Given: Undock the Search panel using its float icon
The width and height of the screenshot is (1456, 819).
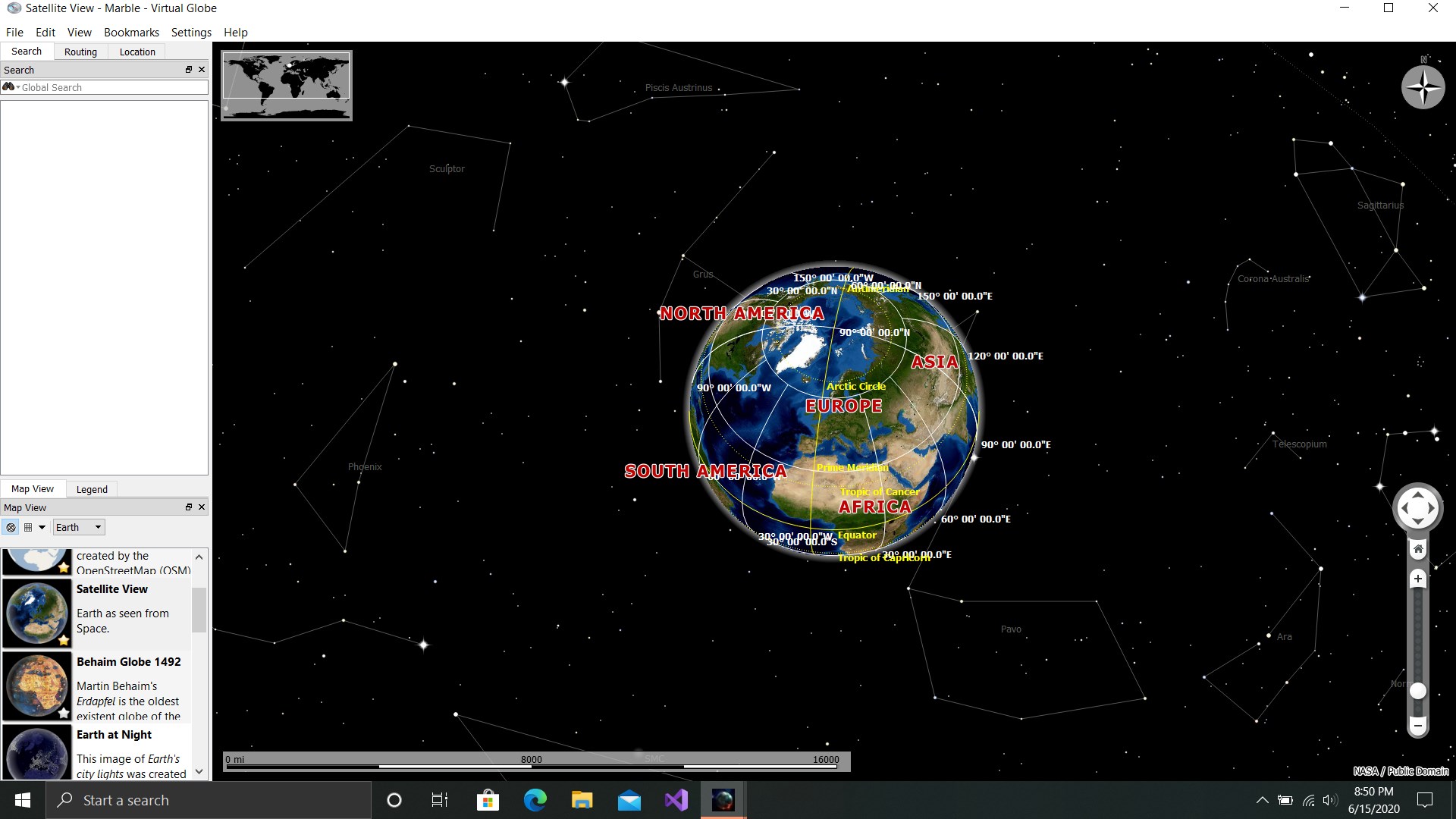Looking at the screenshot, I should (x=187, y=69).
